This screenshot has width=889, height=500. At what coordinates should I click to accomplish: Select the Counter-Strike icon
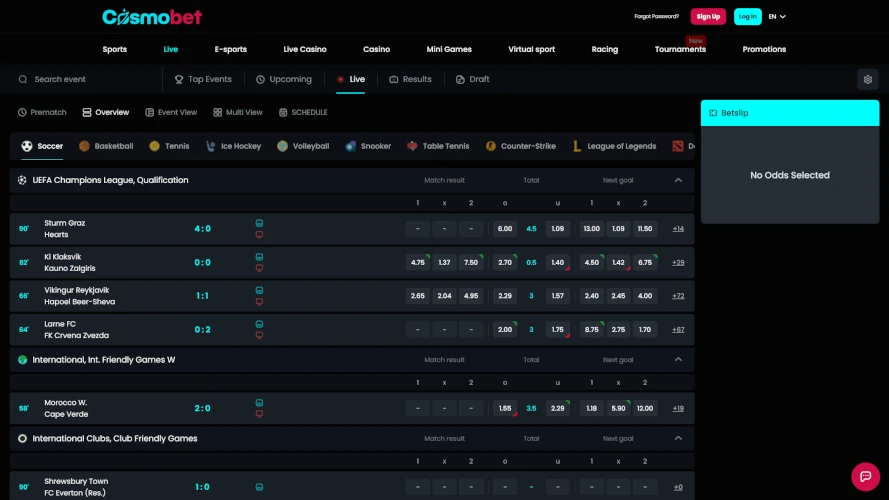pos(490,146)
